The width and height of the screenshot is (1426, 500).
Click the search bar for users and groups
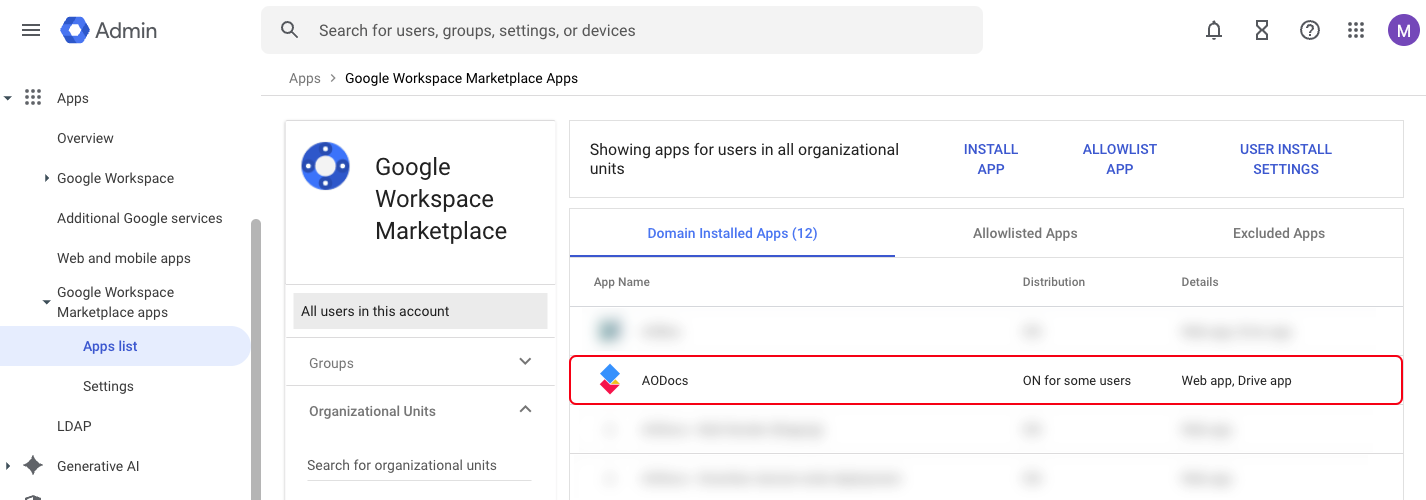click(x=622, y=30)
